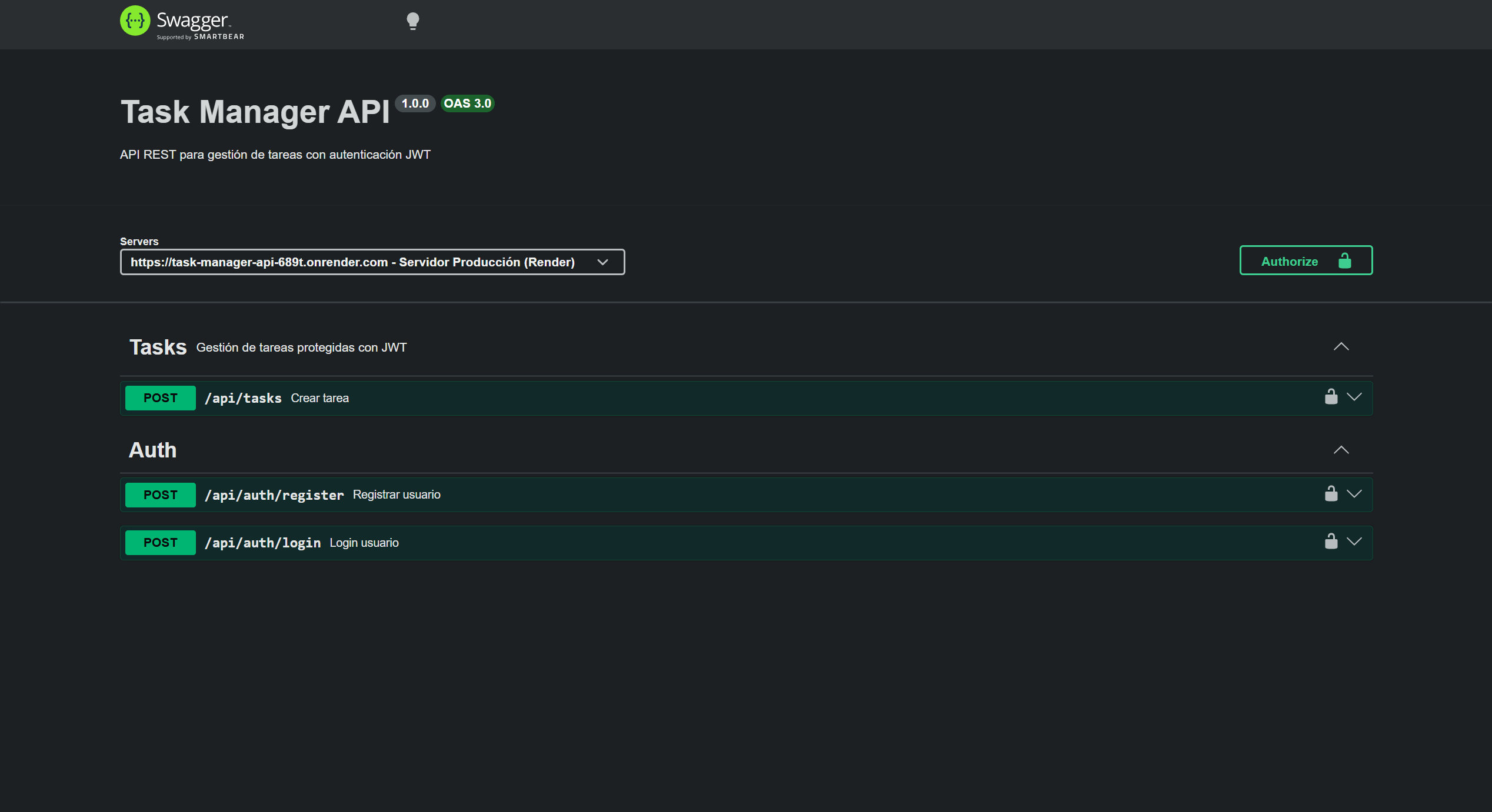Collapse the Auth section chevron
The height and width of the screenshot is (812, 1492).
[1341, 450]
